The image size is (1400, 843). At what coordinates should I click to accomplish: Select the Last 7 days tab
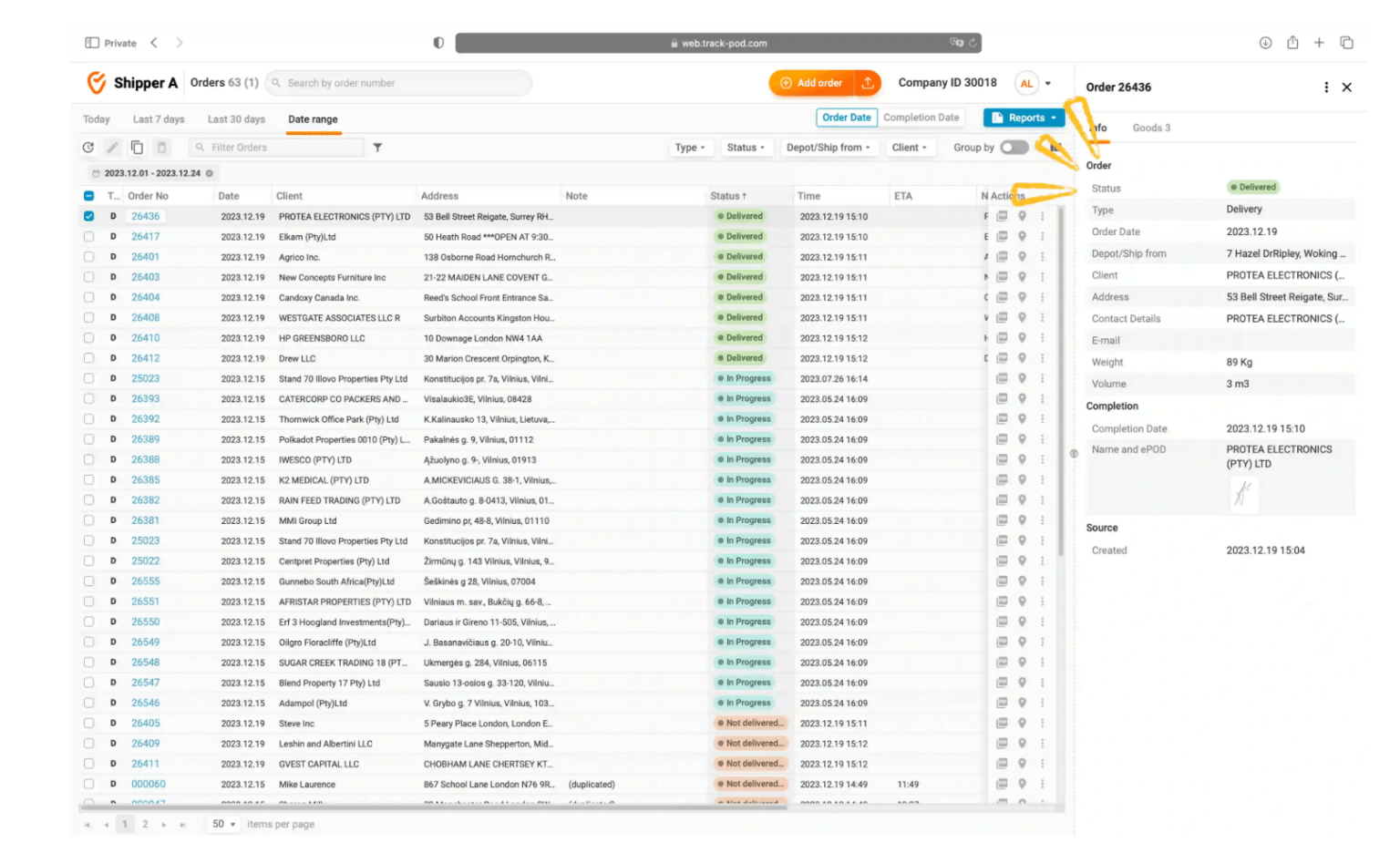[159, 118]
